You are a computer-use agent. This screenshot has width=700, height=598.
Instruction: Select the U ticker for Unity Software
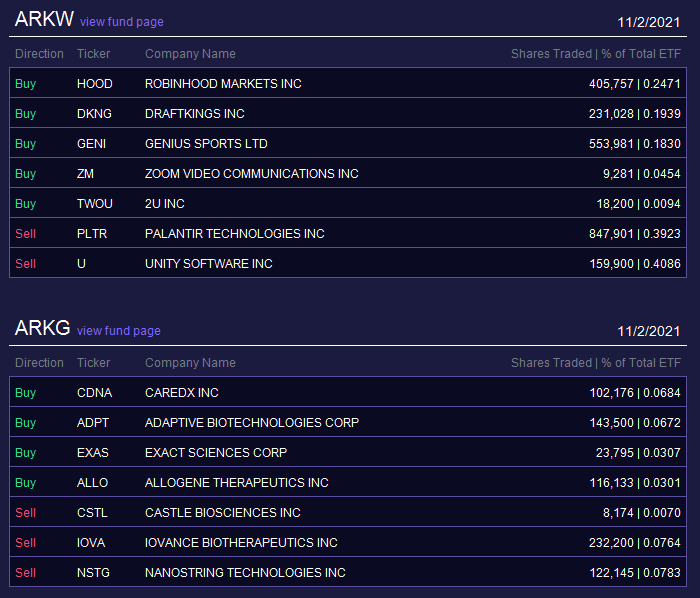[81, 264]
